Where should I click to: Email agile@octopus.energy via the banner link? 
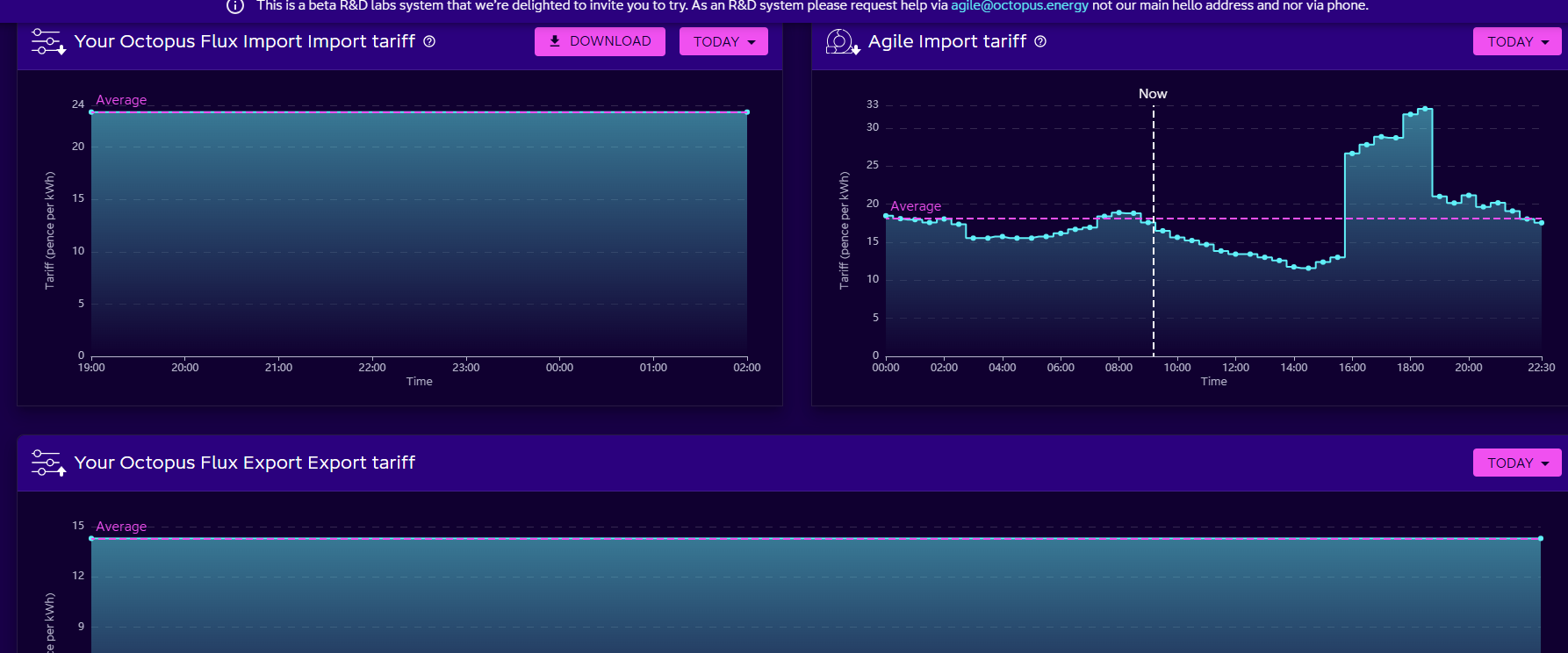click(x=1019, y=6)
